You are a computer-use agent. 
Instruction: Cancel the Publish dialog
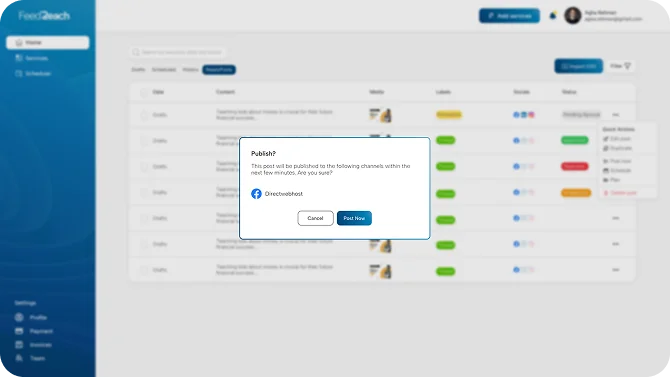[x=315, y=218]
